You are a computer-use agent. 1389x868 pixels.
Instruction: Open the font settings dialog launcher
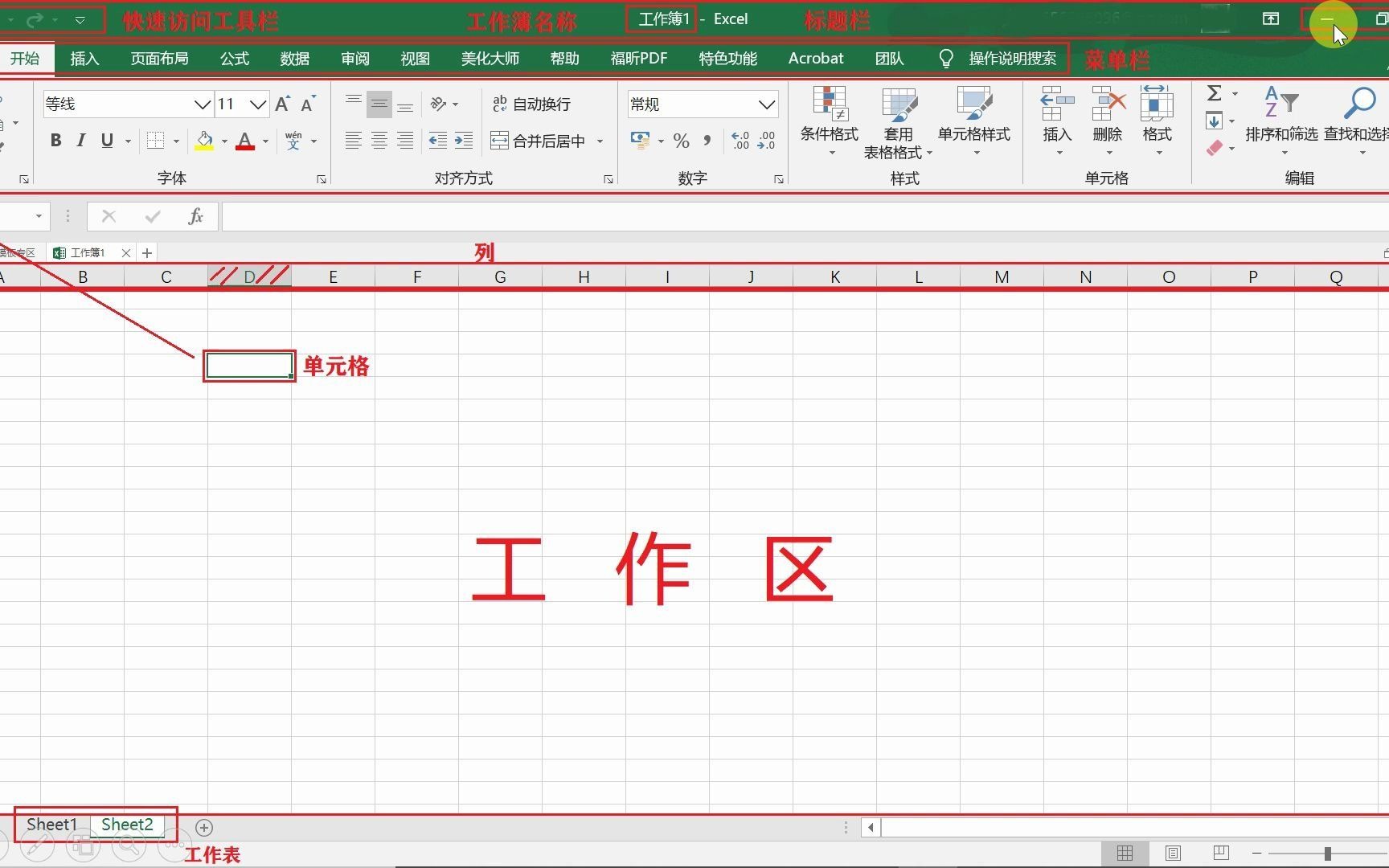[322, 179]
